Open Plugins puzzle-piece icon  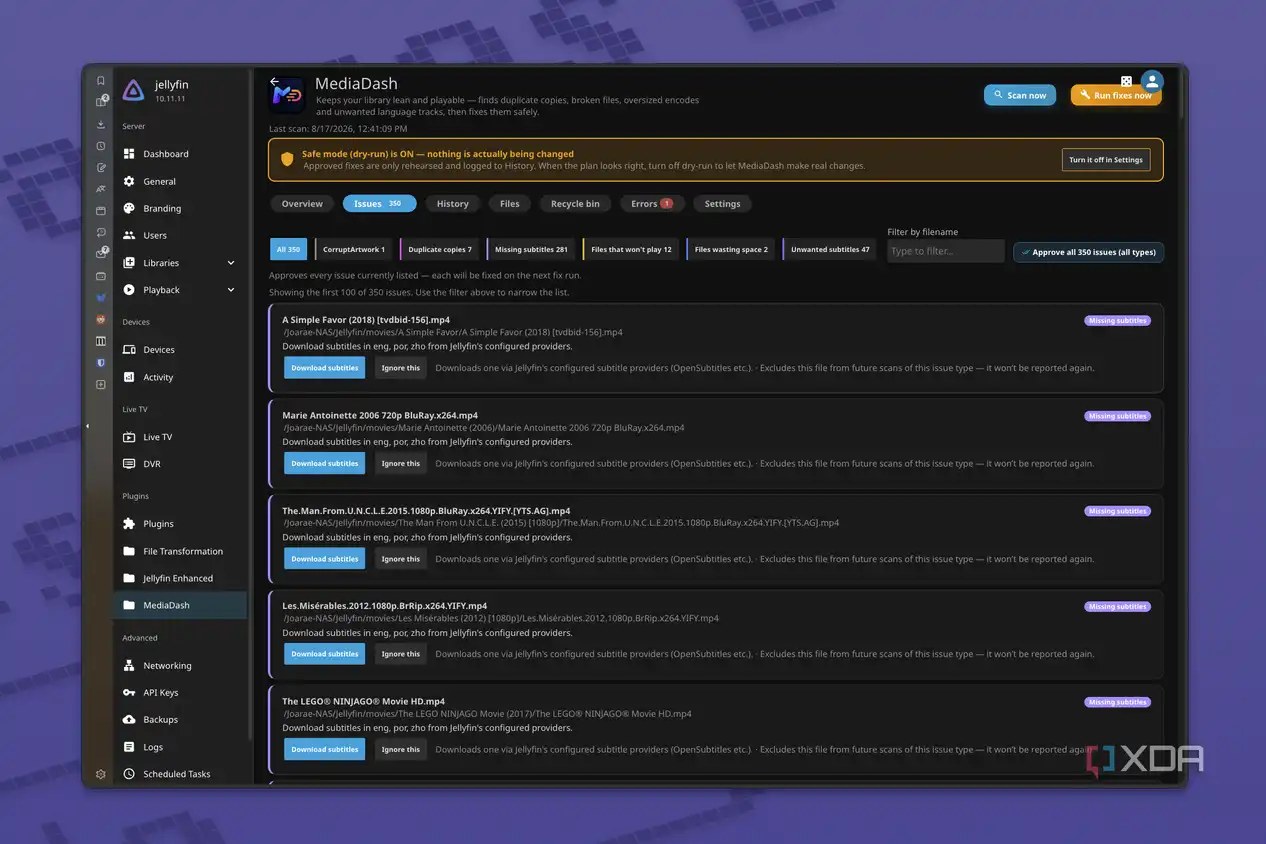[x=129, y=524]
